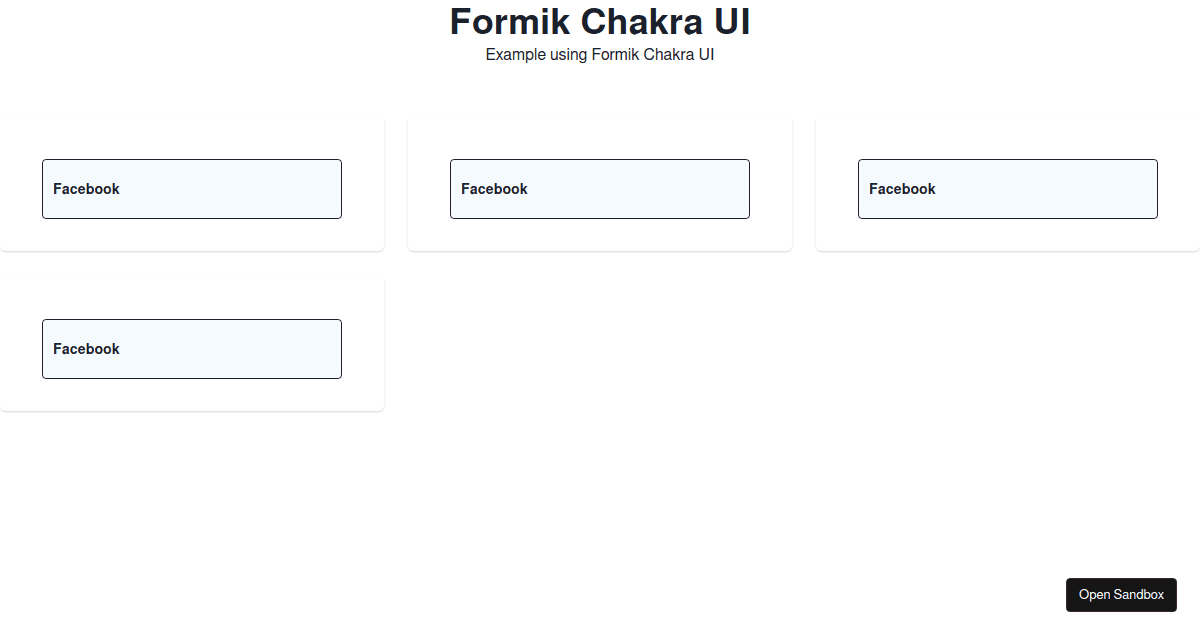This screenshot has height=630, width=1200.
Task: Select the Facebook option in the first card
Action: [192, 189]
